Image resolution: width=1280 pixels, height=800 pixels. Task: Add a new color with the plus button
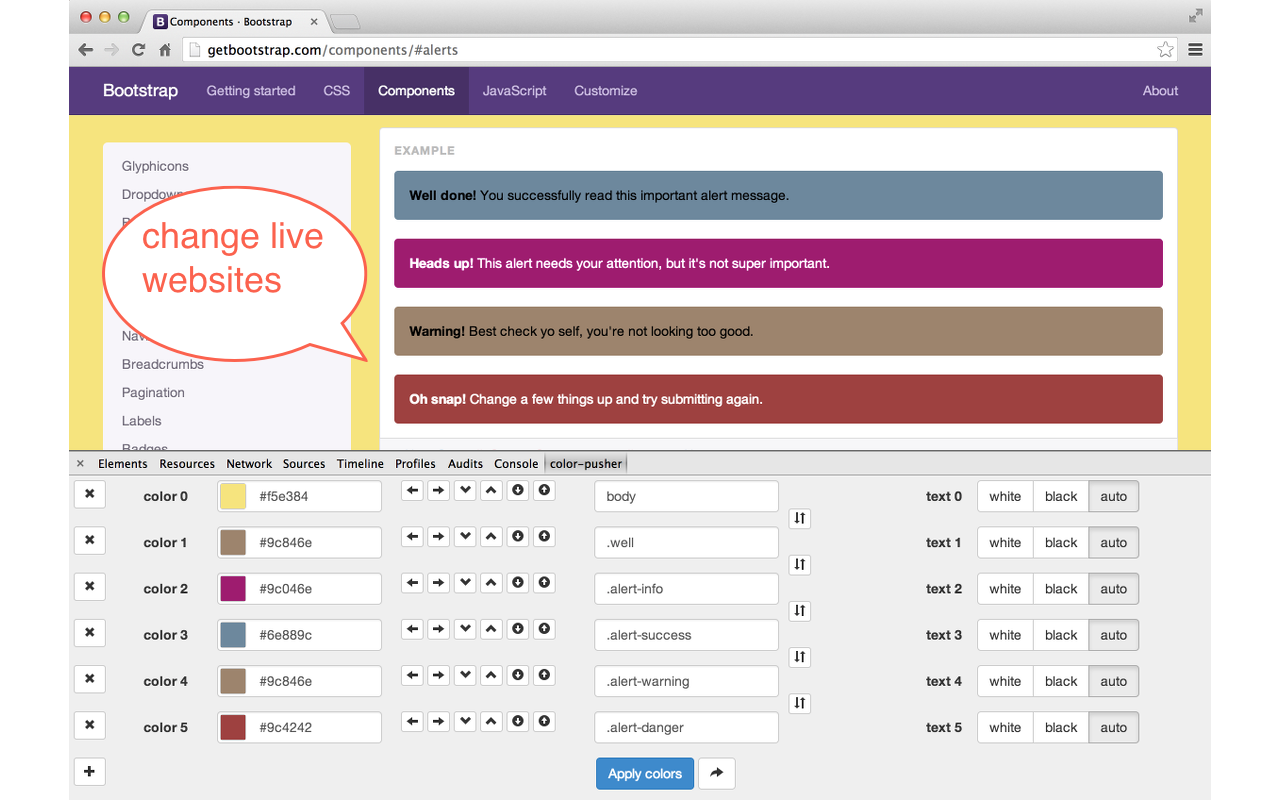tap(89, 771)
